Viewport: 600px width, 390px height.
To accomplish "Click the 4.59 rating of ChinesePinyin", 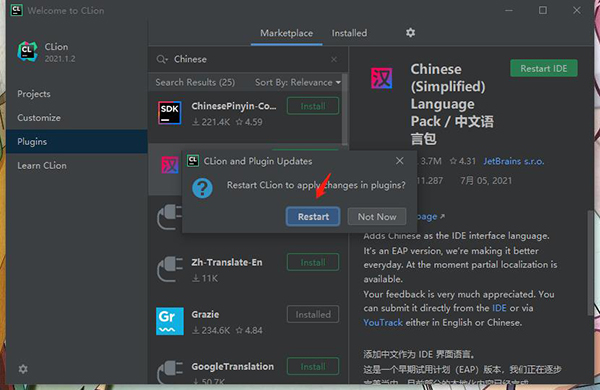I will (x=249, y=122).
